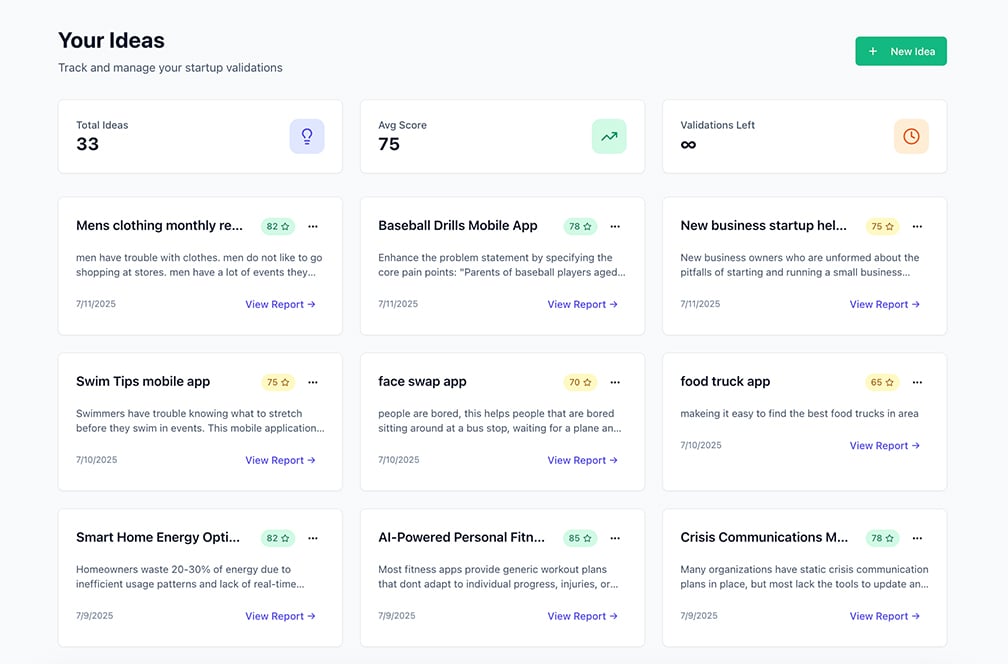The height and width of the screenshot is (665, 1008).
Task: Open View Report for New business startup
Action: pyautogui.click(x=884, y=304)
